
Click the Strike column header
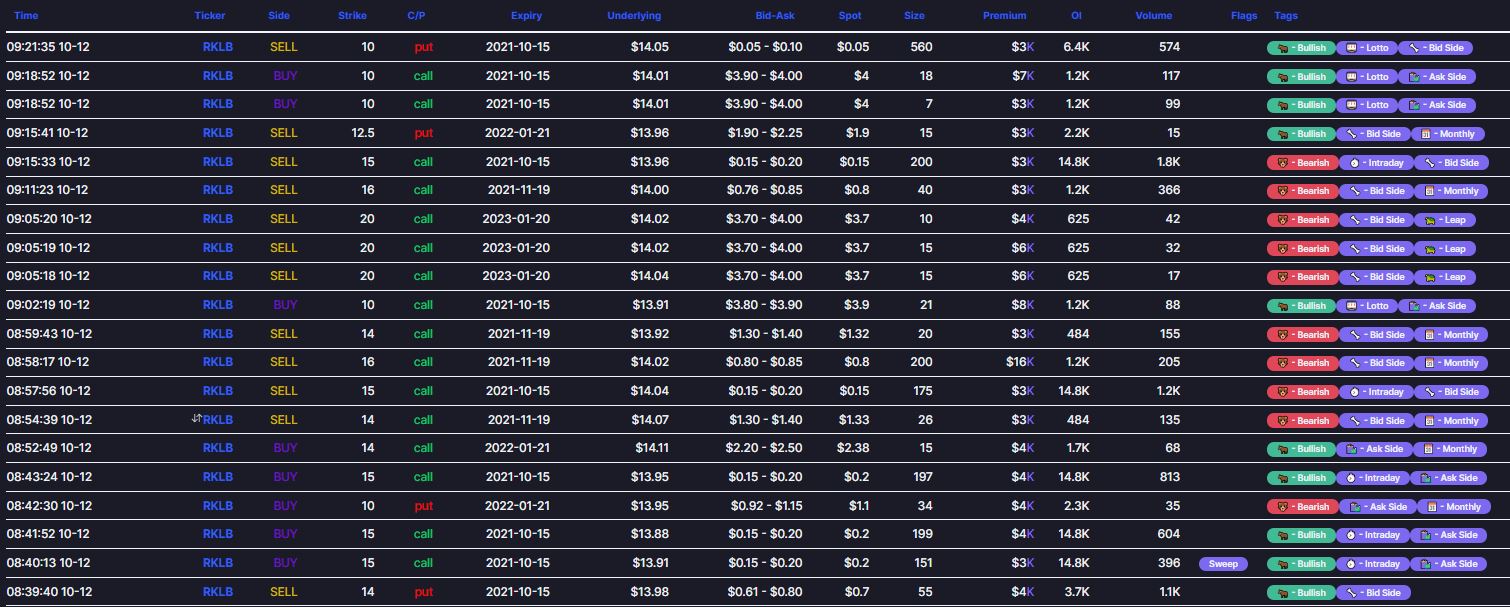pyautogui.click(x=352, y=16)
